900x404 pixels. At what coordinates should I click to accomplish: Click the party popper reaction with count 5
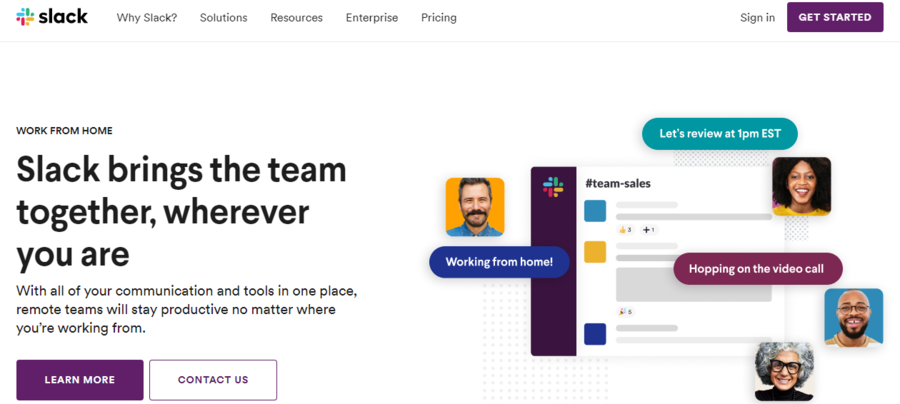(x=626, y=312)
